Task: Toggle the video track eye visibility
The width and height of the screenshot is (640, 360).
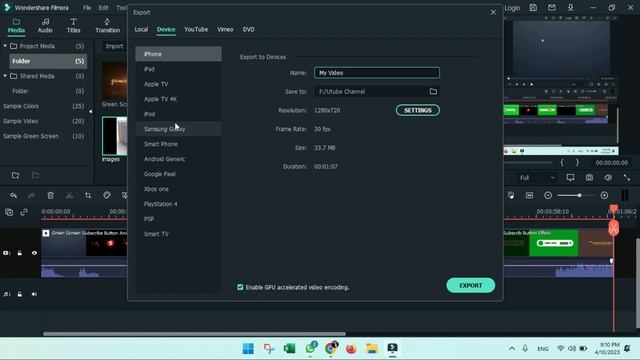Action: (34, 253)
